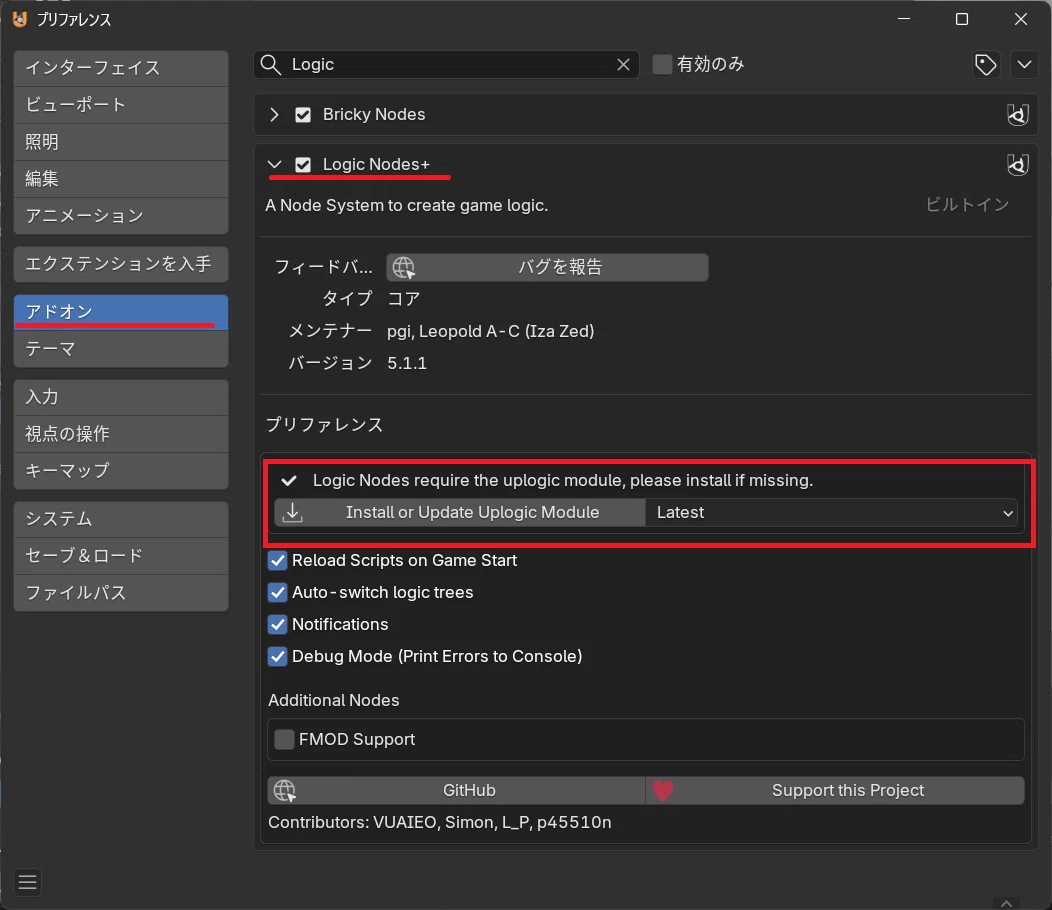Expand the Bricky Nodes add-on entry
The width and height of the screenshot is (1052, 910).
tap(274, 115)
